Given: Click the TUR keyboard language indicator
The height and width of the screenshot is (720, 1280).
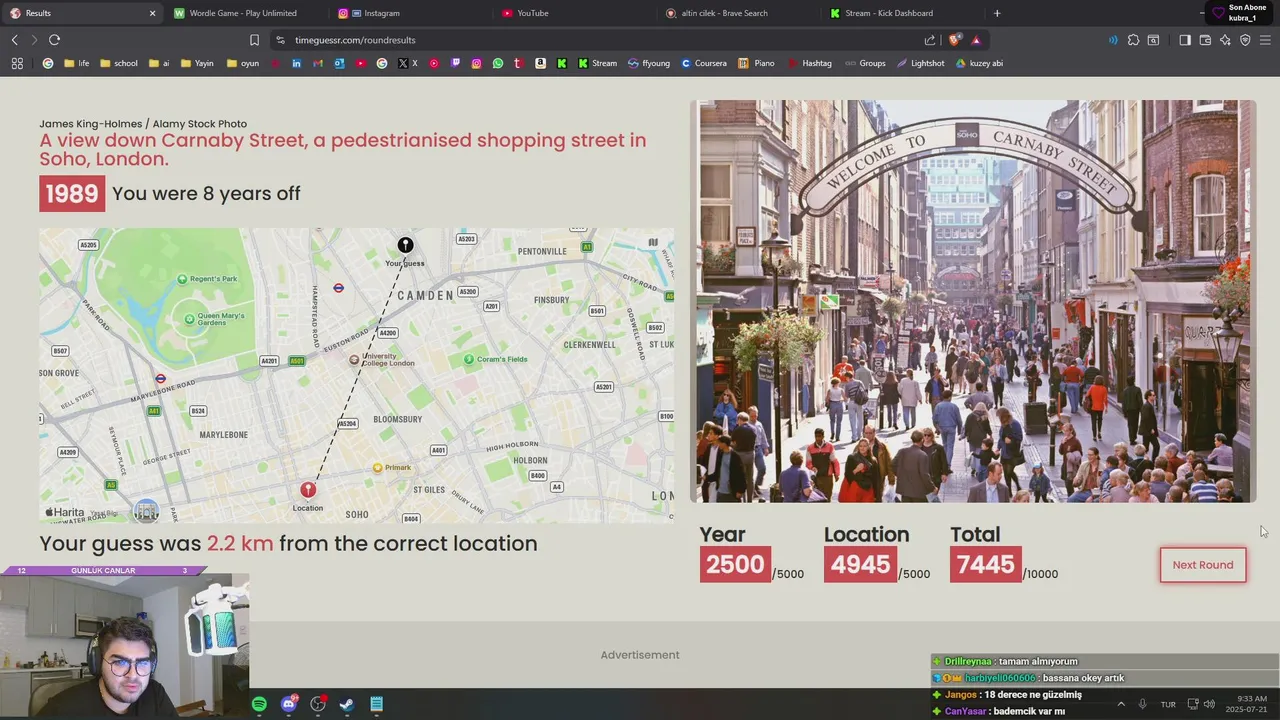Looking at the screenshot, I should 1168,704.
